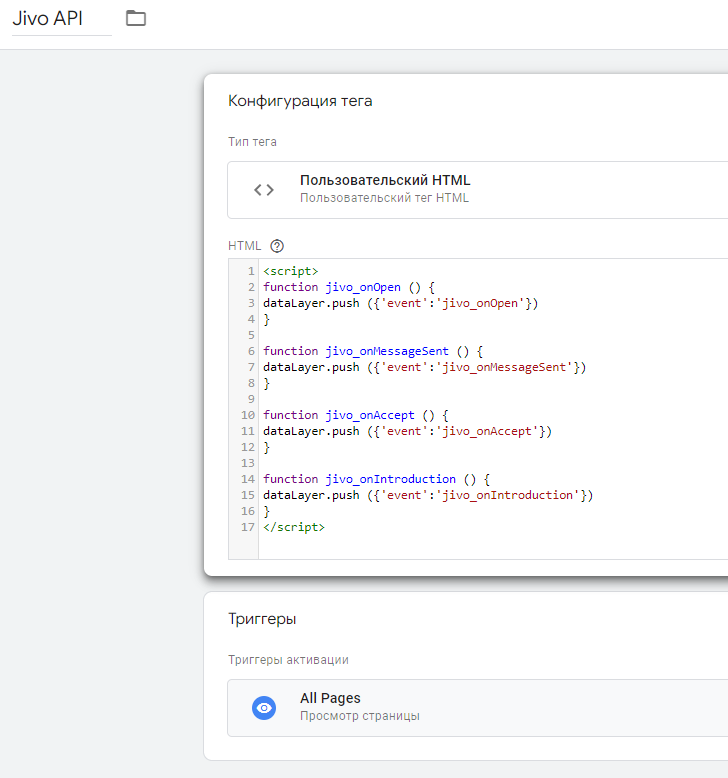
Task: Click the function jivo_onAccept code line
Action: coord(357,415)
